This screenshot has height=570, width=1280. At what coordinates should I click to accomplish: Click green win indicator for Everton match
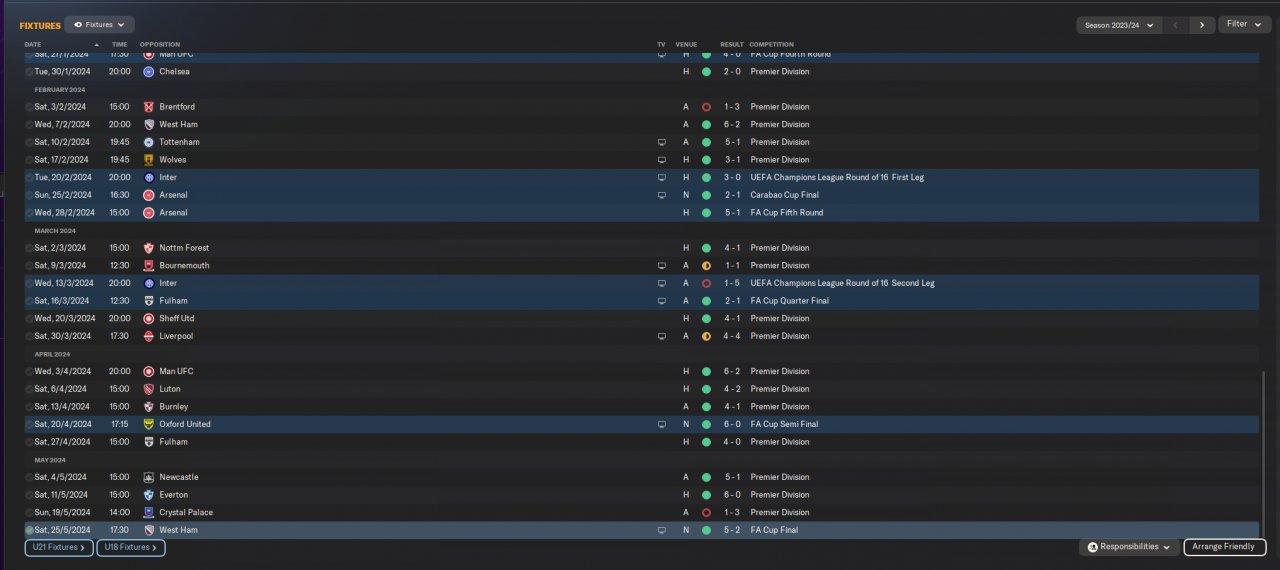(x=706, y=495)
